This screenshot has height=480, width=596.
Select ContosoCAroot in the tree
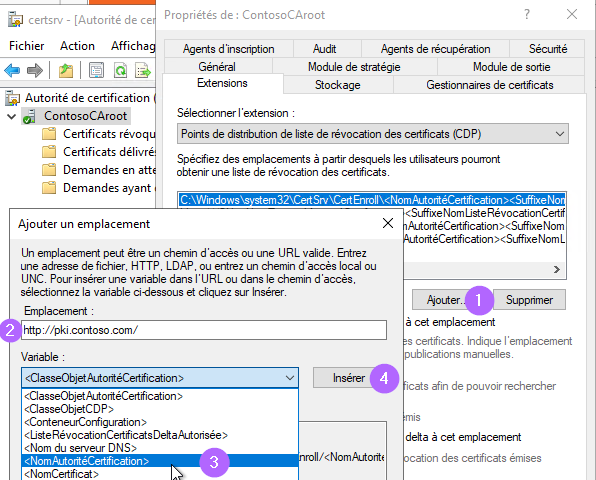(85, 116)
